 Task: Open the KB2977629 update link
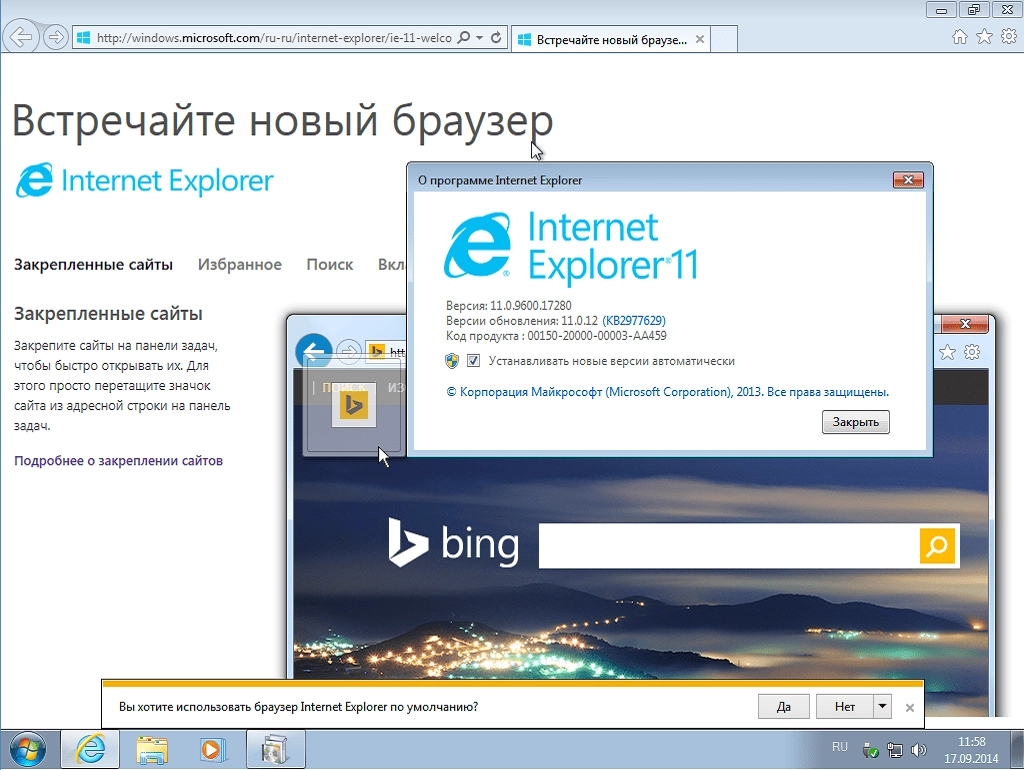click(633, 321)
